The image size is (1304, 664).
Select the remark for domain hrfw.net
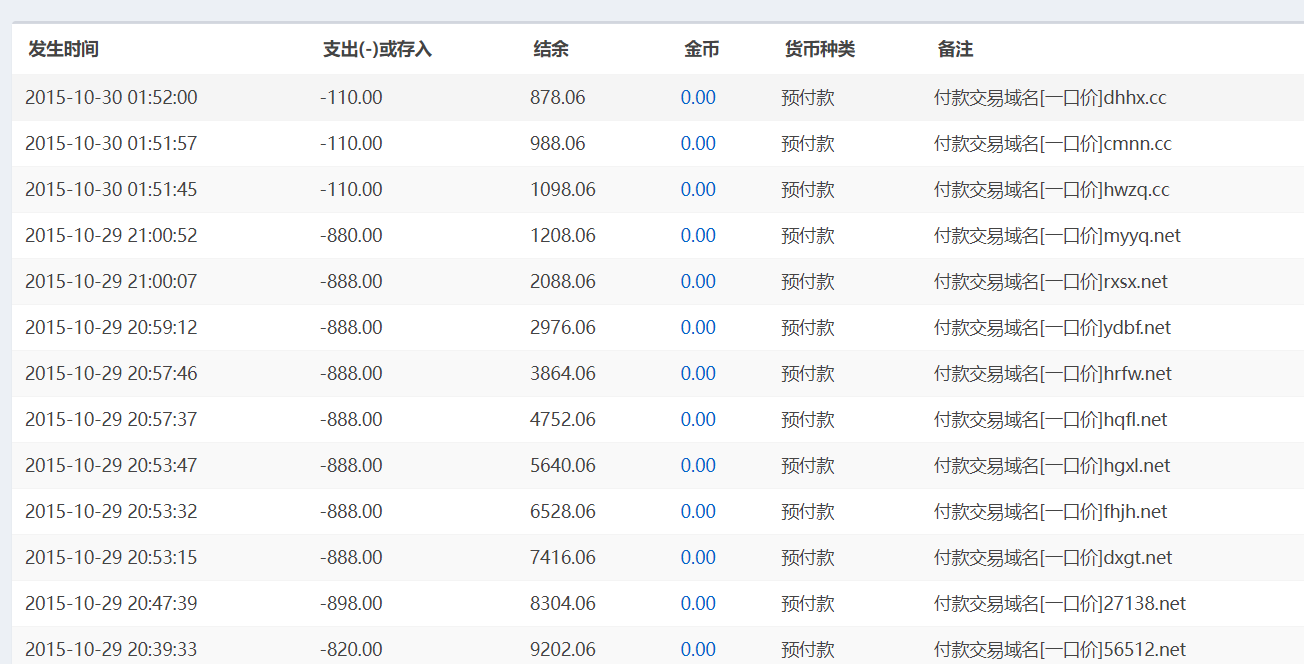[1052, 374]
